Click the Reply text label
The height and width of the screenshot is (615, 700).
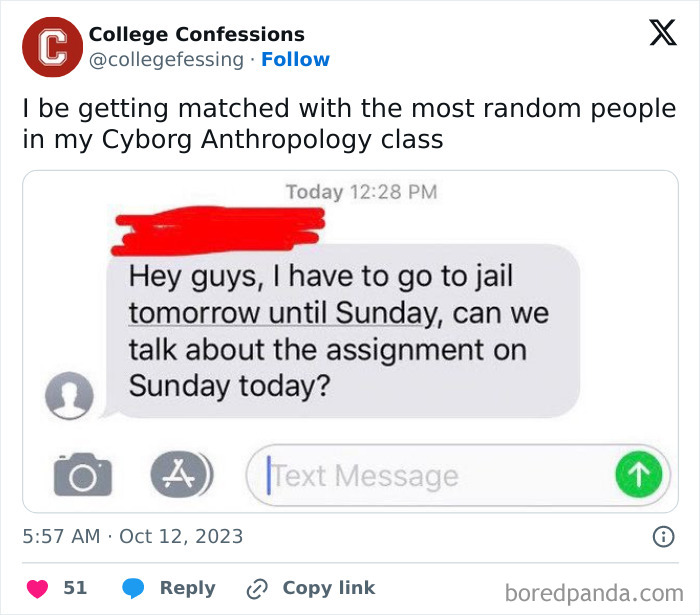click(187, 588)
